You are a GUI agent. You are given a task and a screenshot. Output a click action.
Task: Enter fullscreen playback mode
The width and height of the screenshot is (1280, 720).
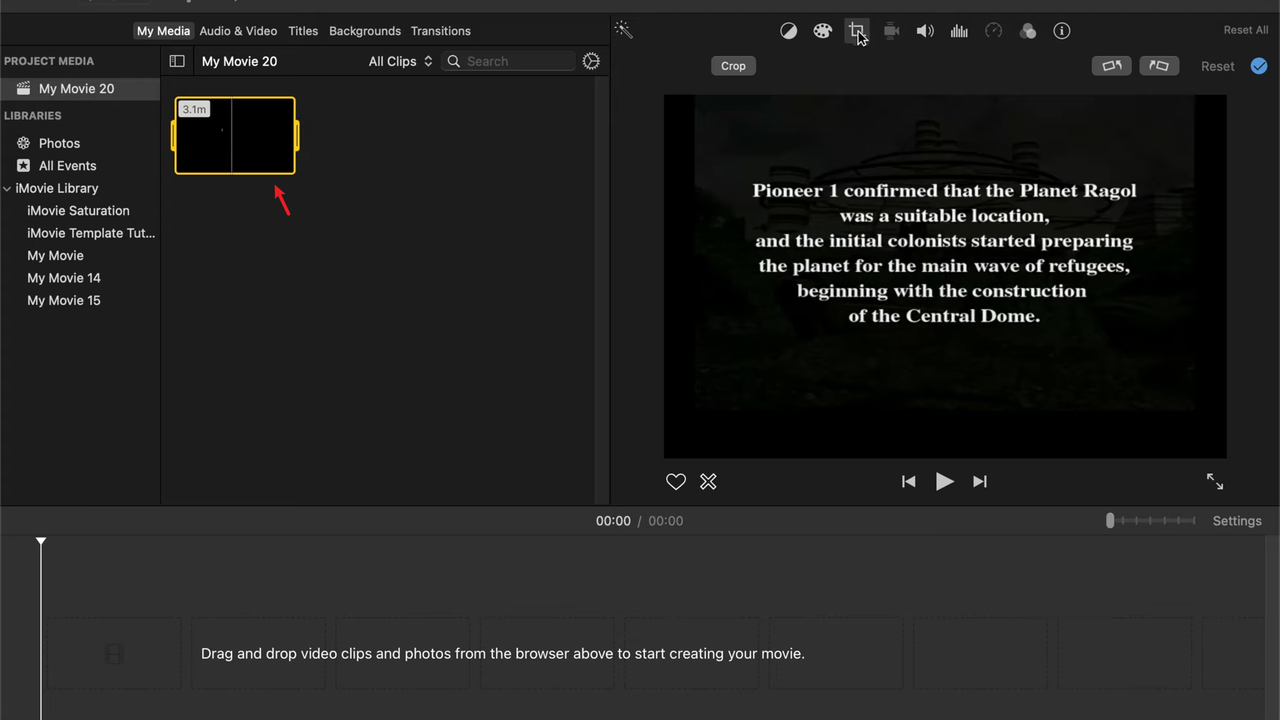pos(1215,482)
